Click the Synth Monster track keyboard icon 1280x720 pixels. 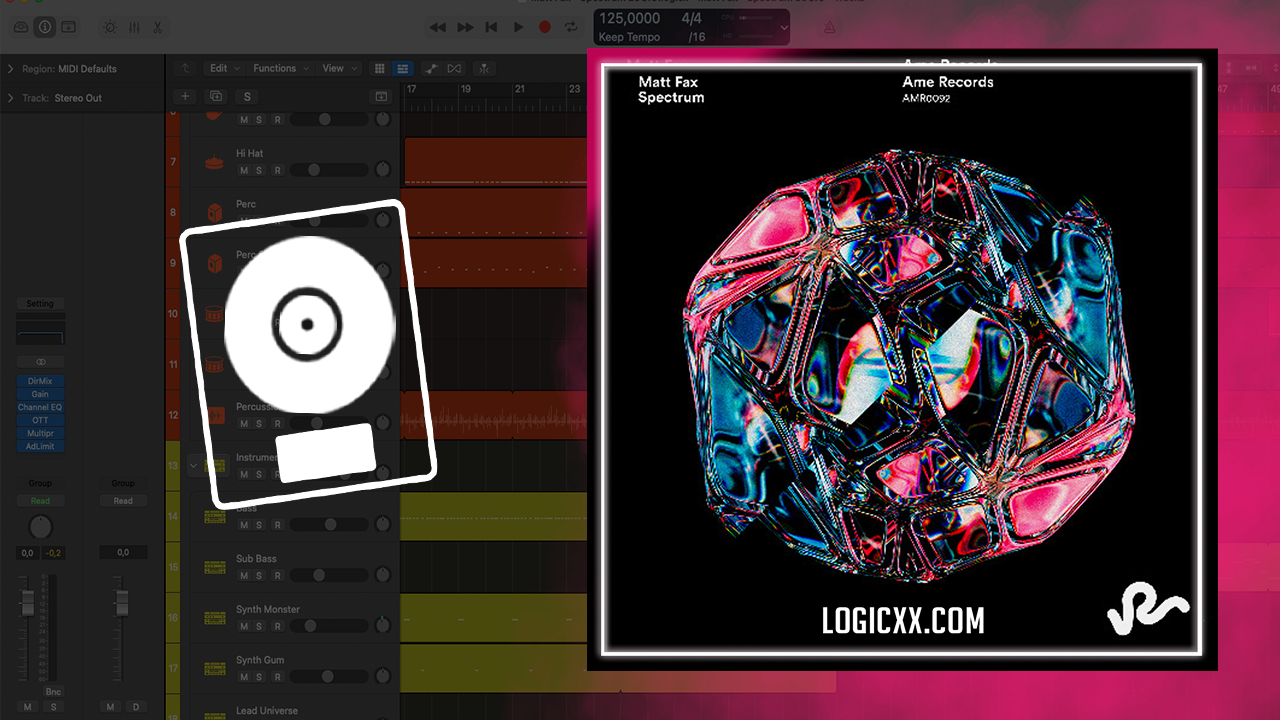[x=214, y=618]
